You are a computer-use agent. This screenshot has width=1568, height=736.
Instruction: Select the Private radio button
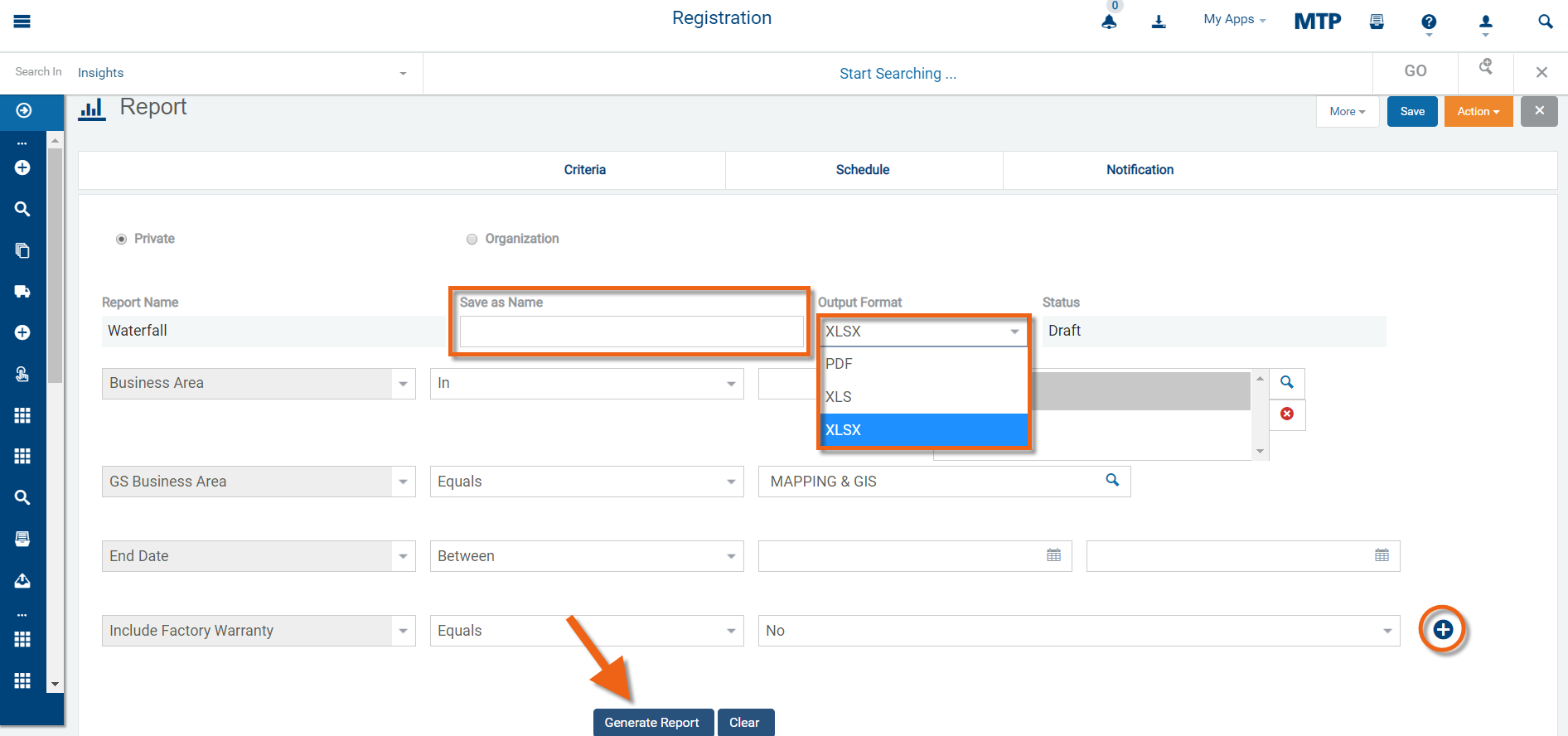point(122,239)
